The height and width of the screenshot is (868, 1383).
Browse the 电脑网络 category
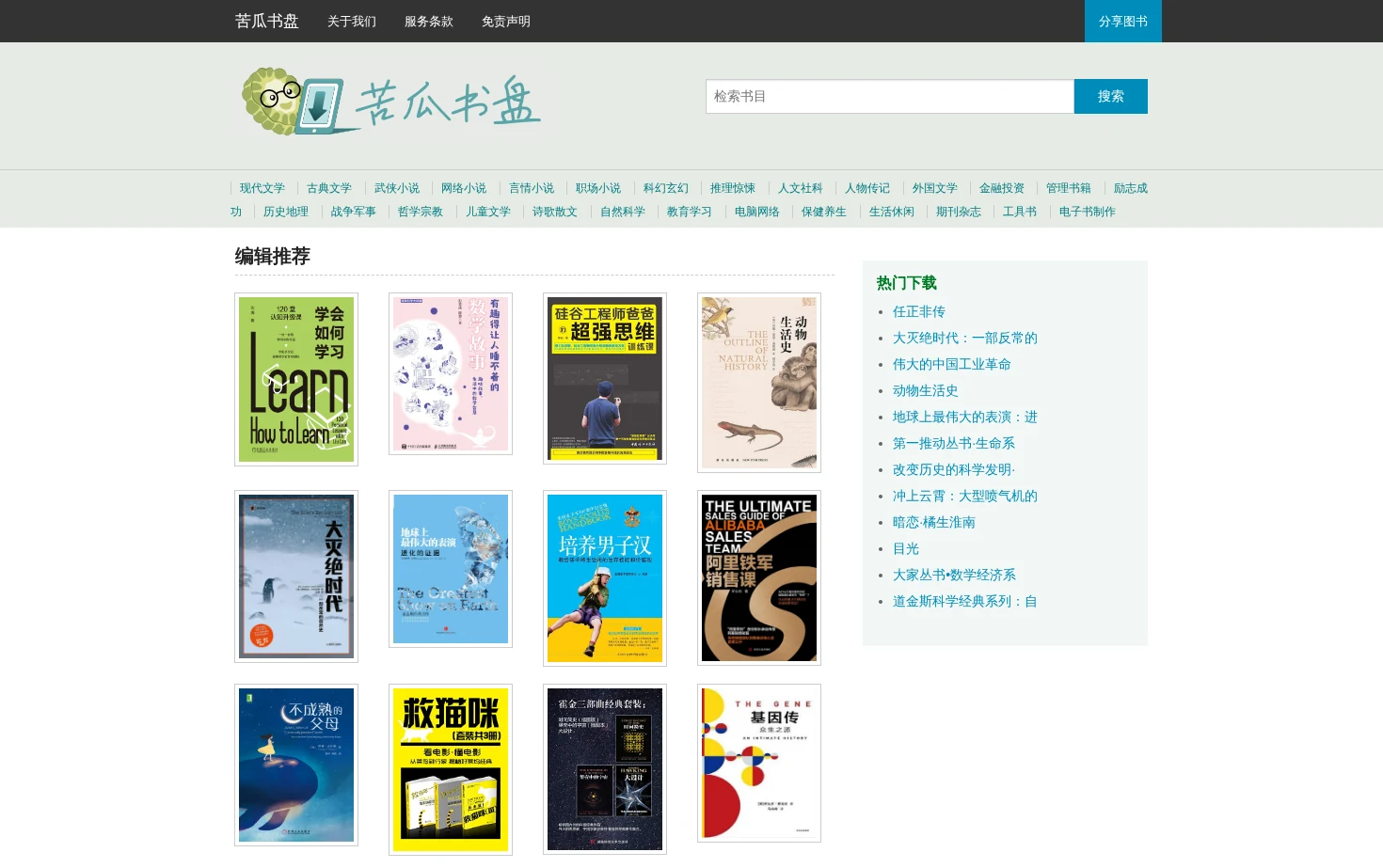(x=757, y=212)
